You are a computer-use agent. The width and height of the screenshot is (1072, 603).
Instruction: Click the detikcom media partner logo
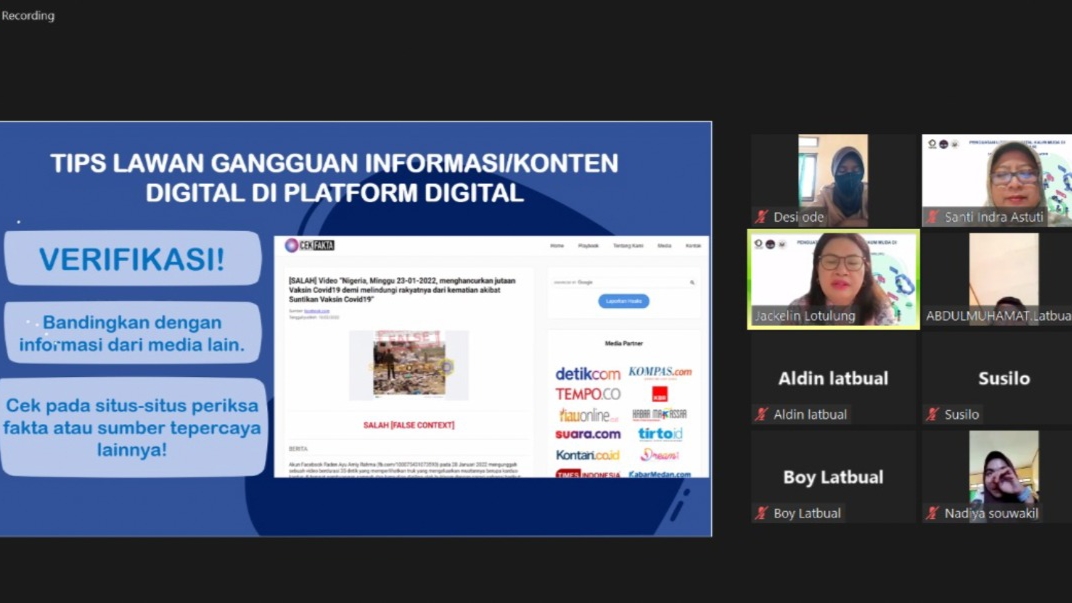pos(587,373)
